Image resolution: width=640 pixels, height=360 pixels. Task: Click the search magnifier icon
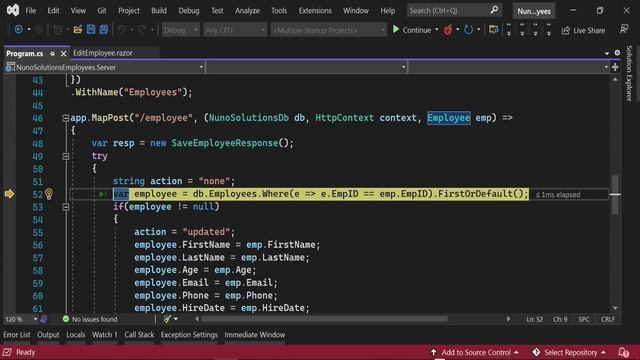pos(494,10)
